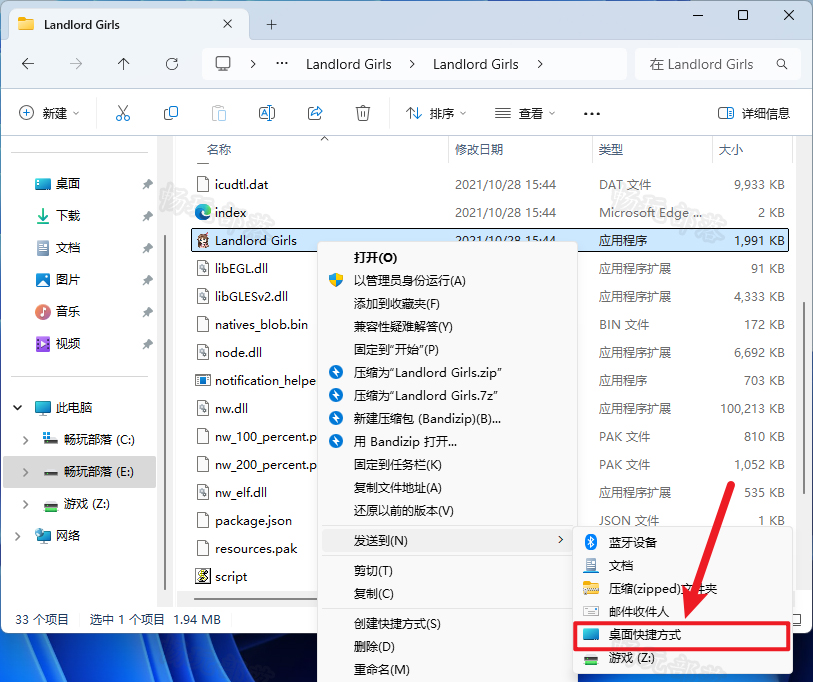Open a new tab with plus button
The image size is (813, 682).
pyautogui.click(x=271, y=24)
